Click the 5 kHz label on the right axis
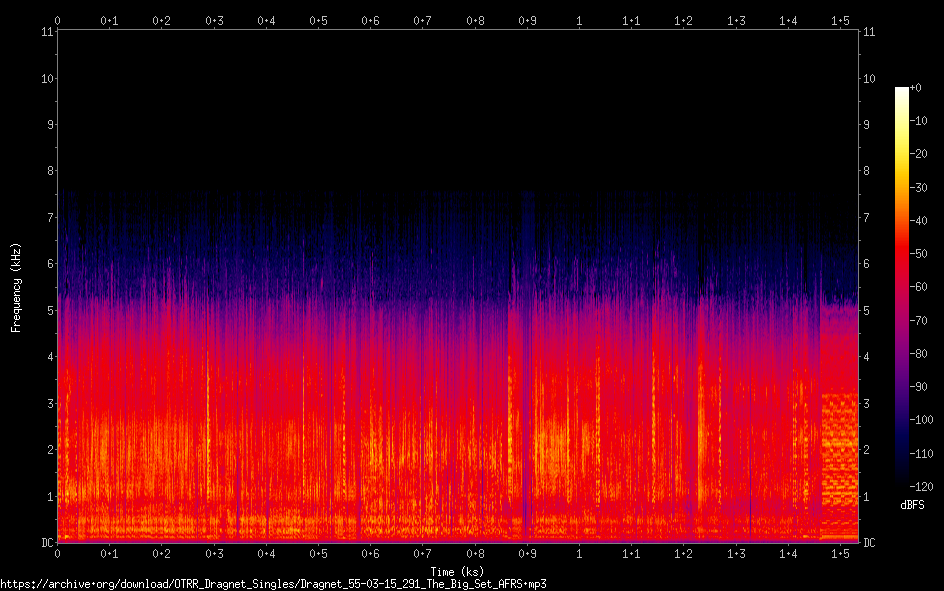The width and height of the screenshot is (944, 591). pos(867,311)
